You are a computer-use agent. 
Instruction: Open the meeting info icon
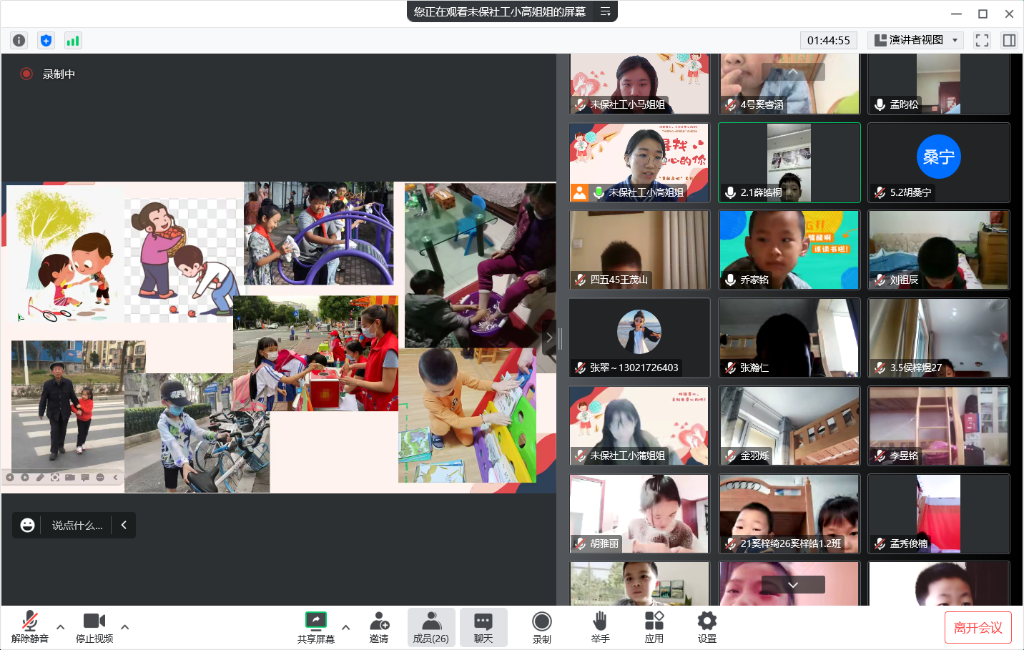pyautogui.click(x=19, y=40)
